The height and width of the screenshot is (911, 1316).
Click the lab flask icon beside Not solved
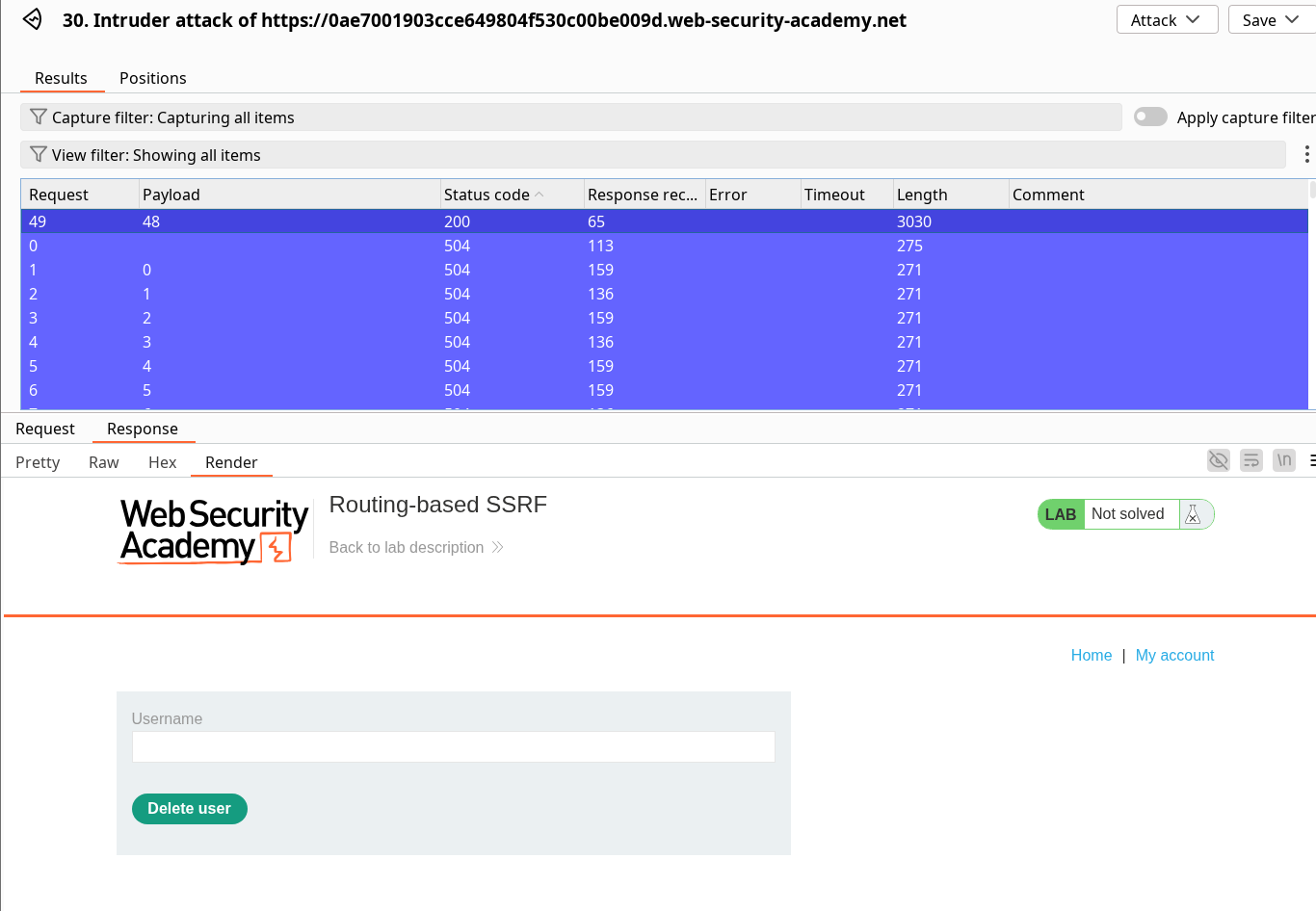click(x=1193, y=514)
